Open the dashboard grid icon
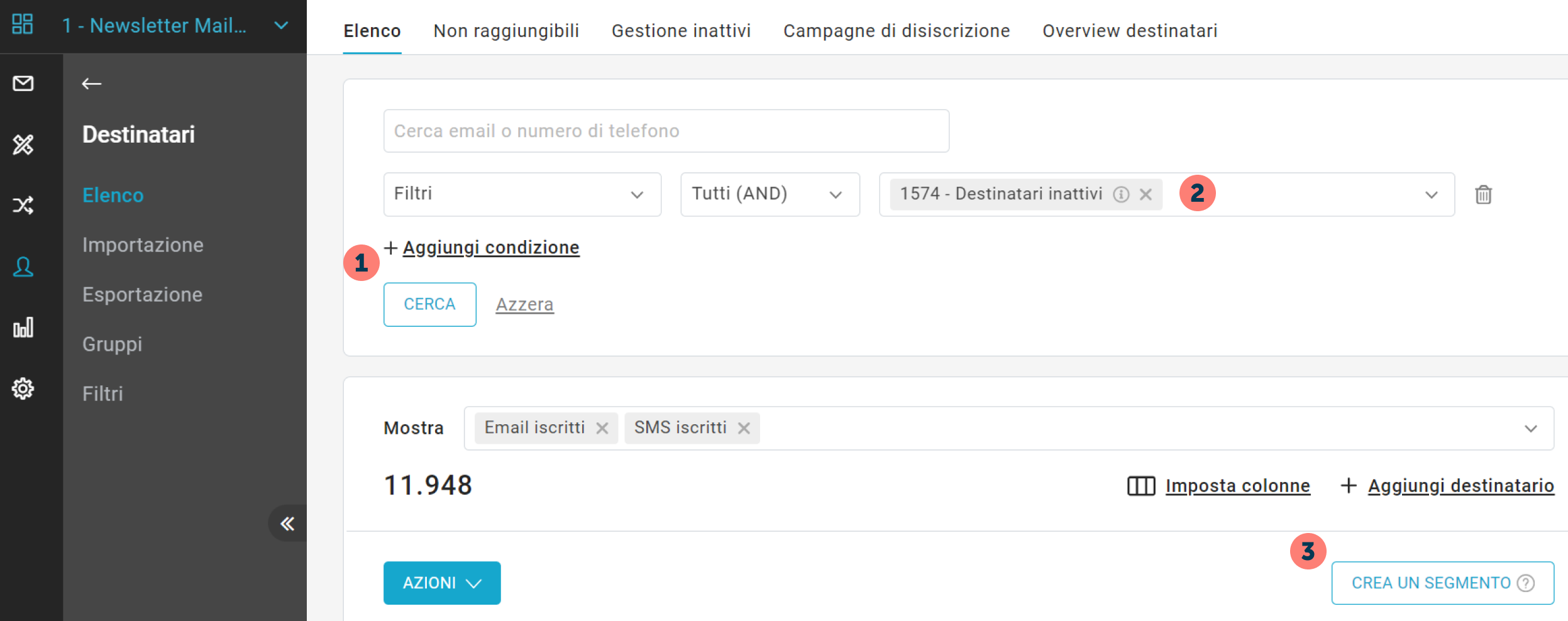Viewport: 1568px width, 621px height. 23,25
